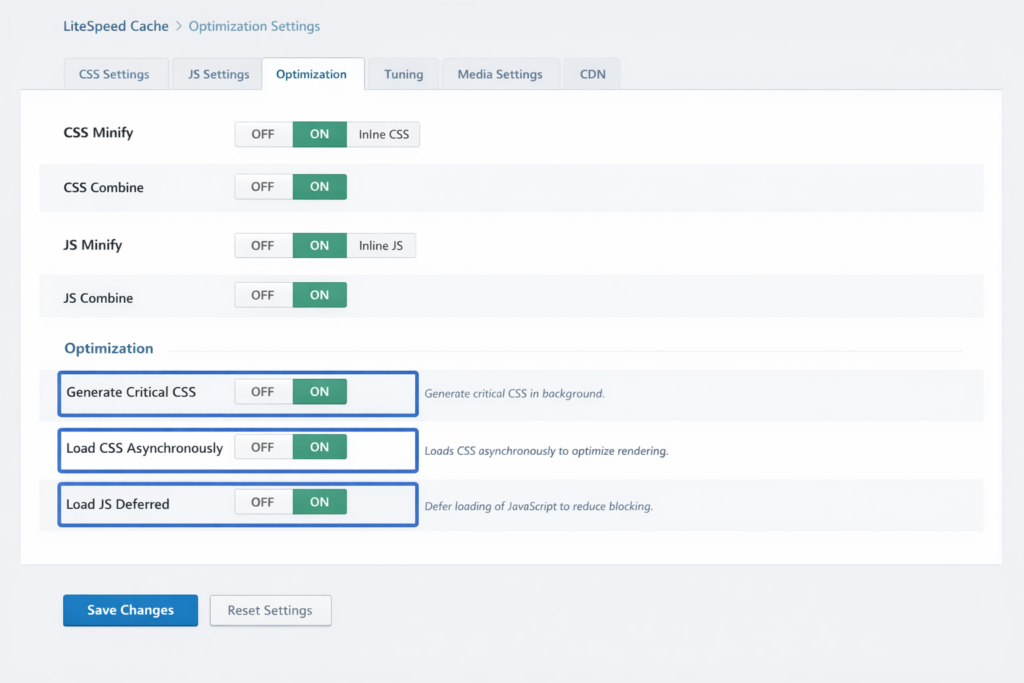Disable Generate Critical CSS

click(x=263, y=392)
